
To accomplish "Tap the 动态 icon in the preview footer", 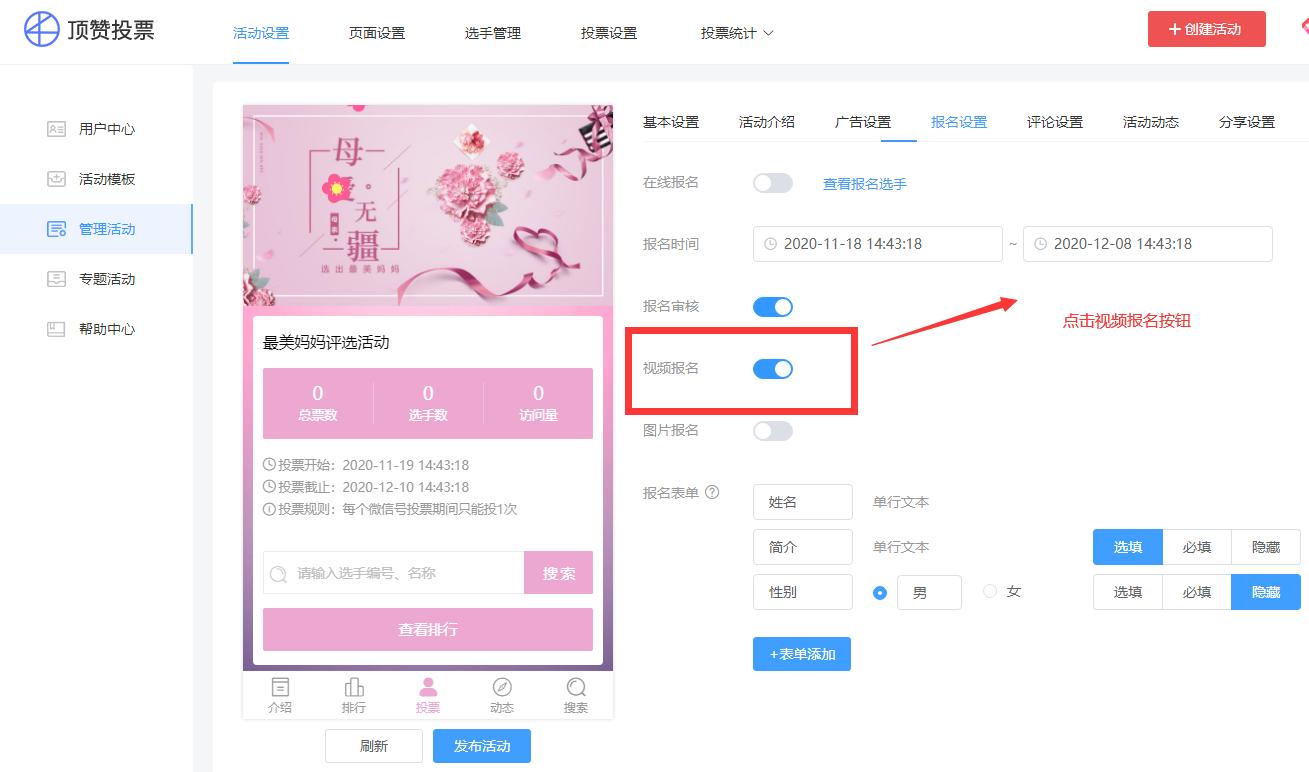I will (x=502, y=688).
